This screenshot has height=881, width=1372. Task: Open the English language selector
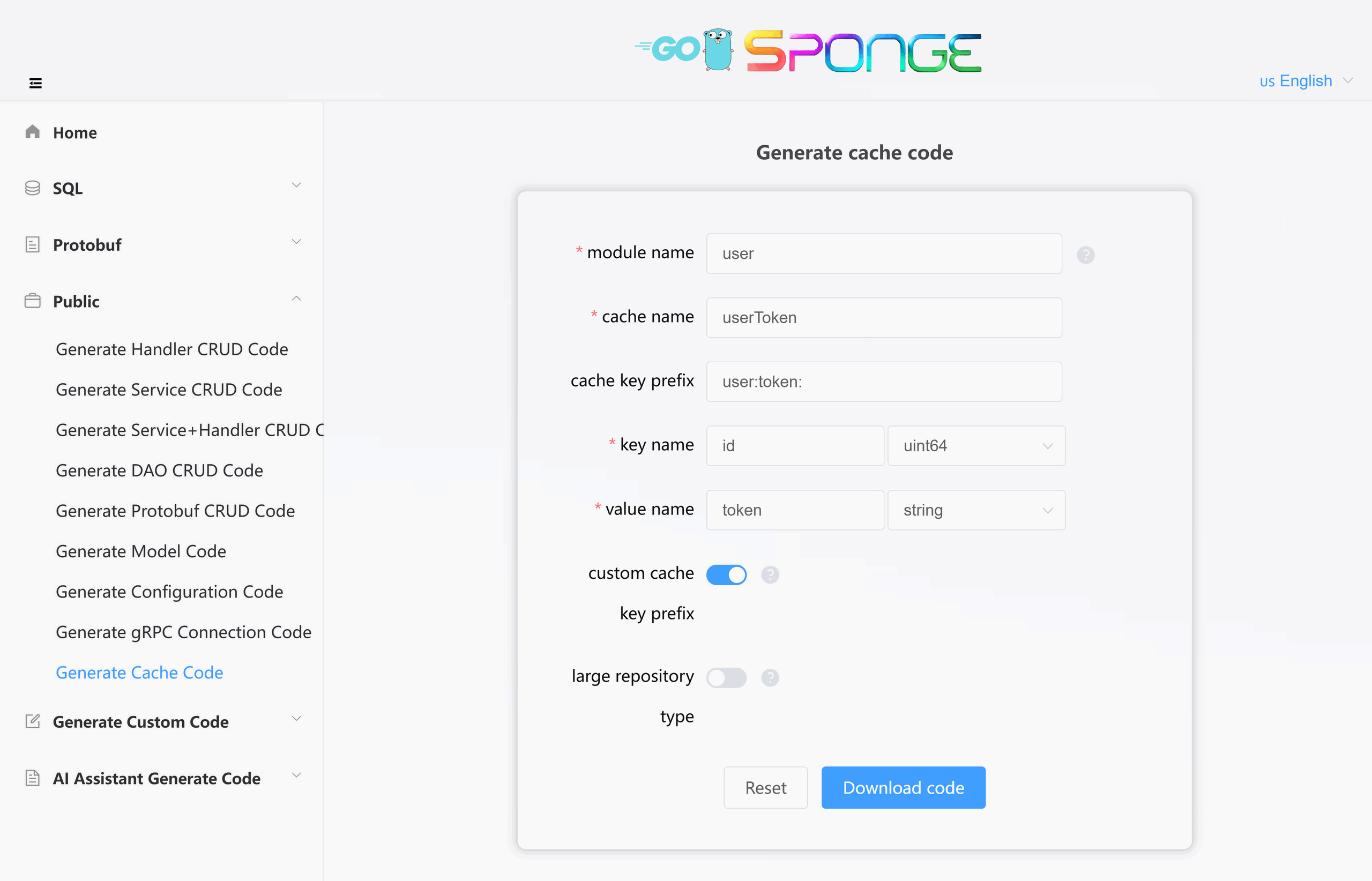coord(1306,81)
